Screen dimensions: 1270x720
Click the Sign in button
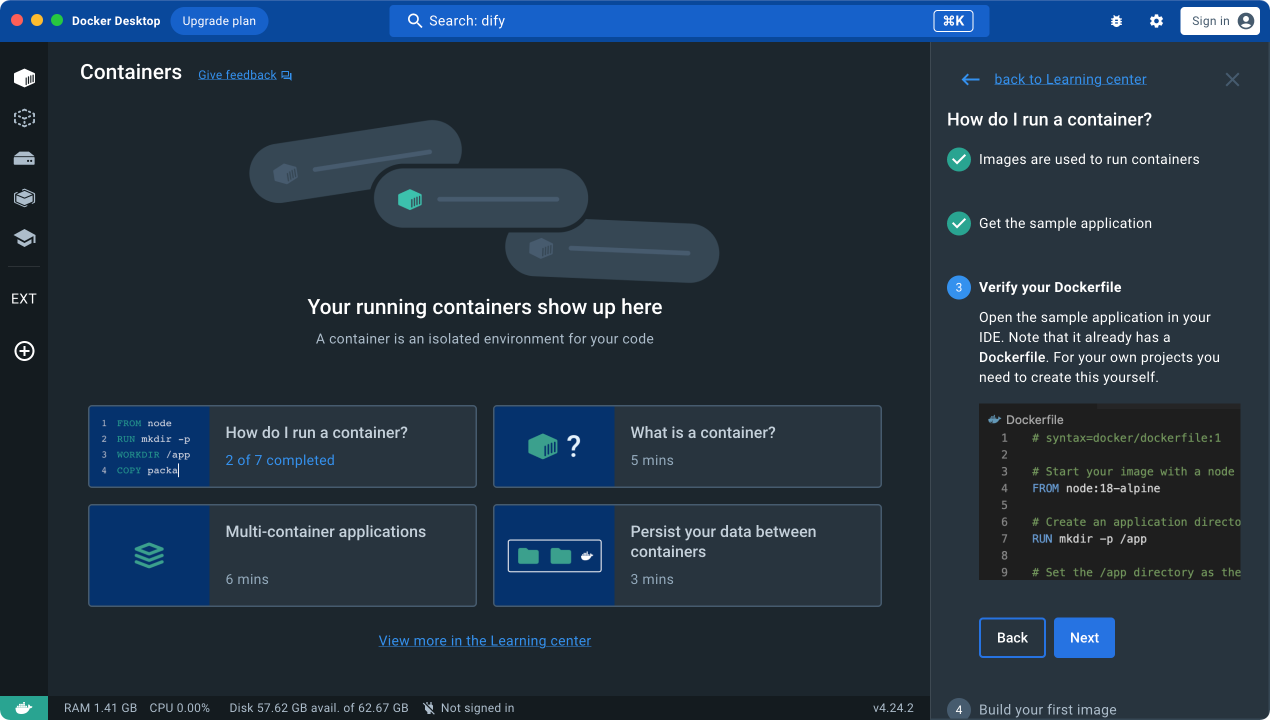(1220, 21)
